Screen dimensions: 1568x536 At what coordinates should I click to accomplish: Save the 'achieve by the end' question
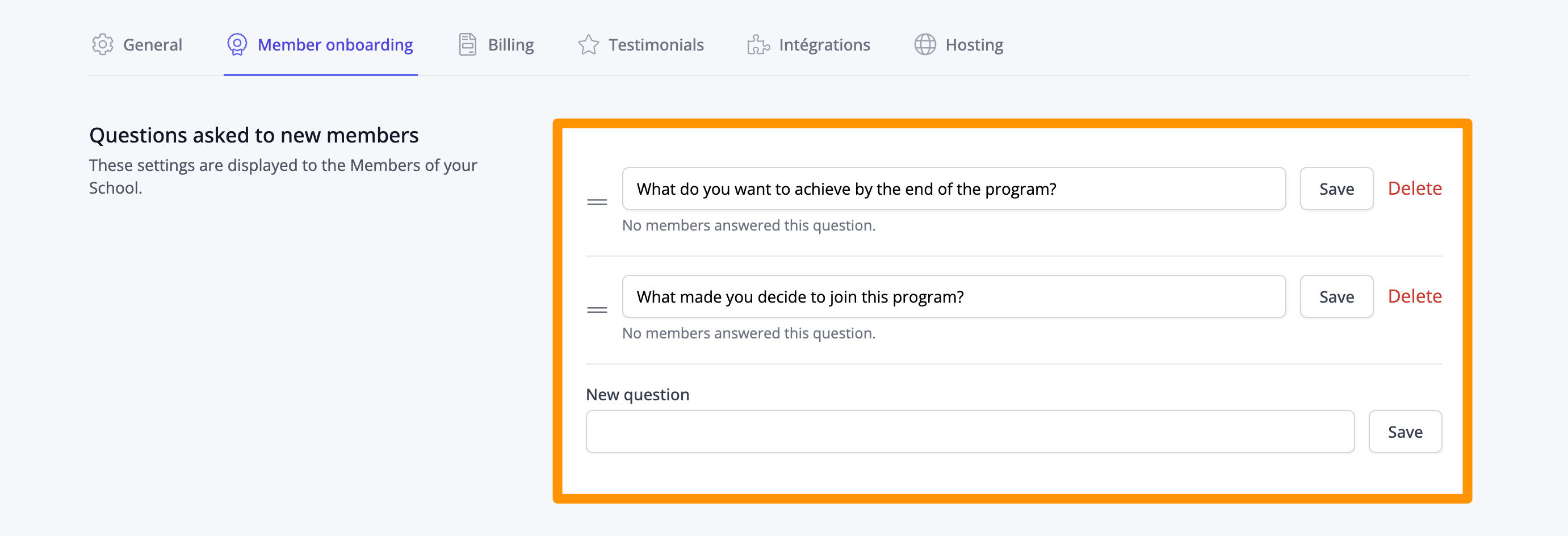click(x=1336, y=189)
